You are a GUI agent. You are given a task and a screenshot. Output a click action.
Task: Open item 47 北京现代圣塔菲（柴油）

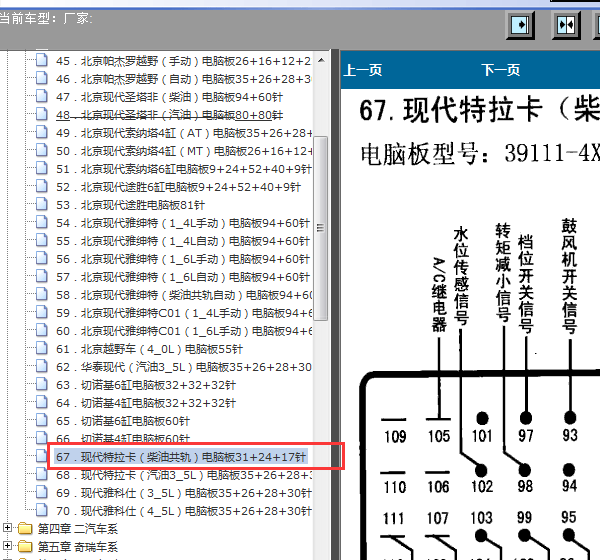(x=169, y=97)
